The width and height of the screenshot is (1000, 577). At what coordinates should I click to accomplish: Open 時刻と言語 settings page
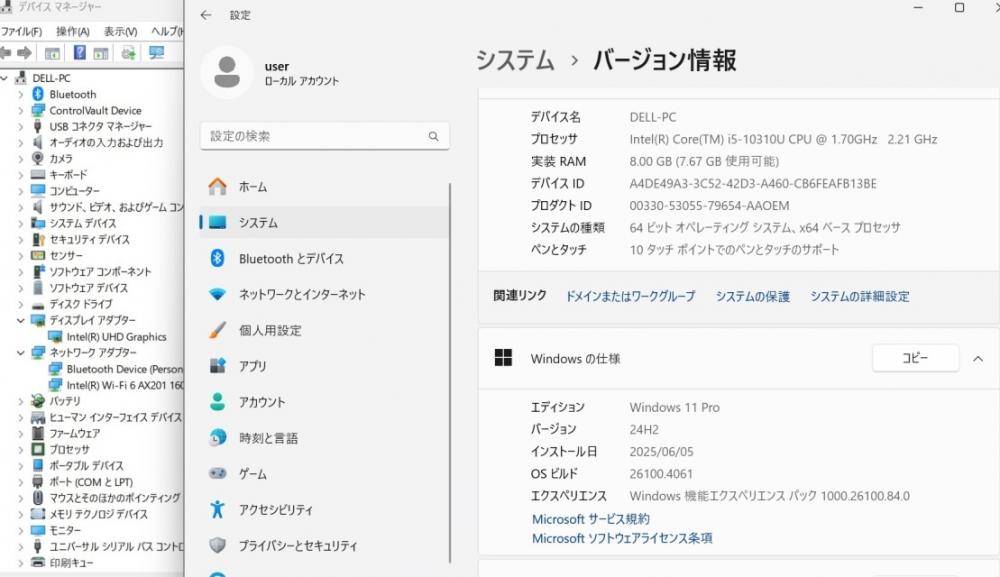click(x=324, y=438)
